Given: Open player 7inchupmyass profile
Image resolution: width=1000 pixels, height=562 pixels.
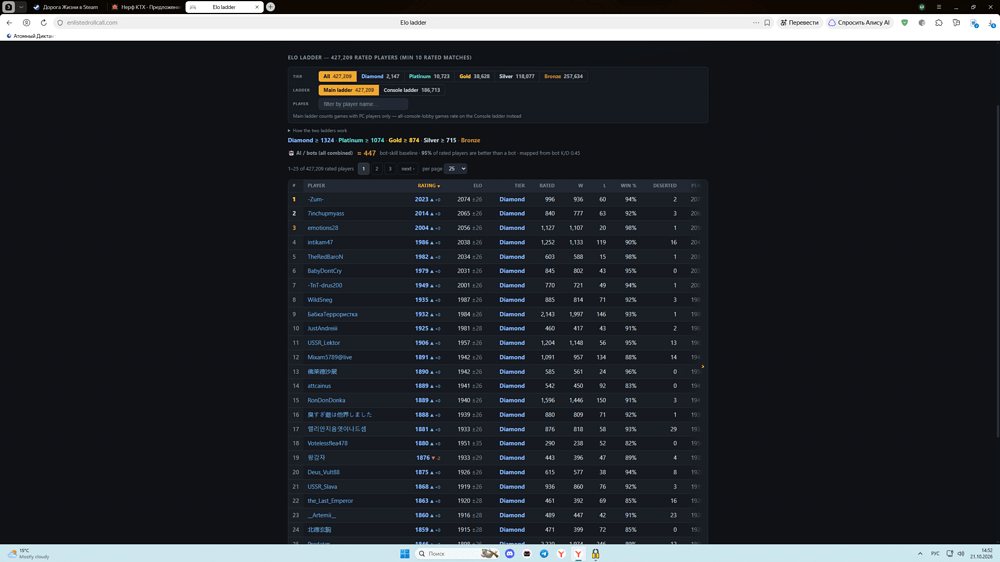Looking at the screenshot, I should pos(325,214).
